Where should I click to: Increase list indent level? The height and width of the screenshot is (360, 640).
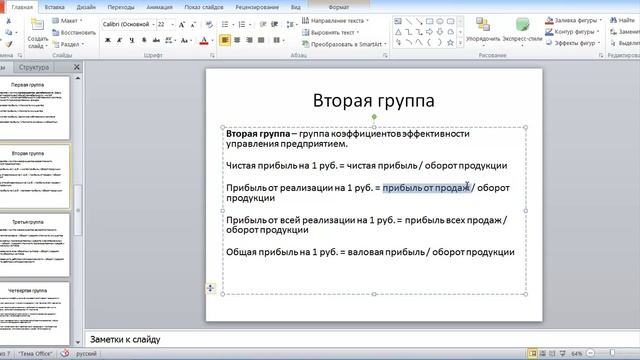click(275, 24)
